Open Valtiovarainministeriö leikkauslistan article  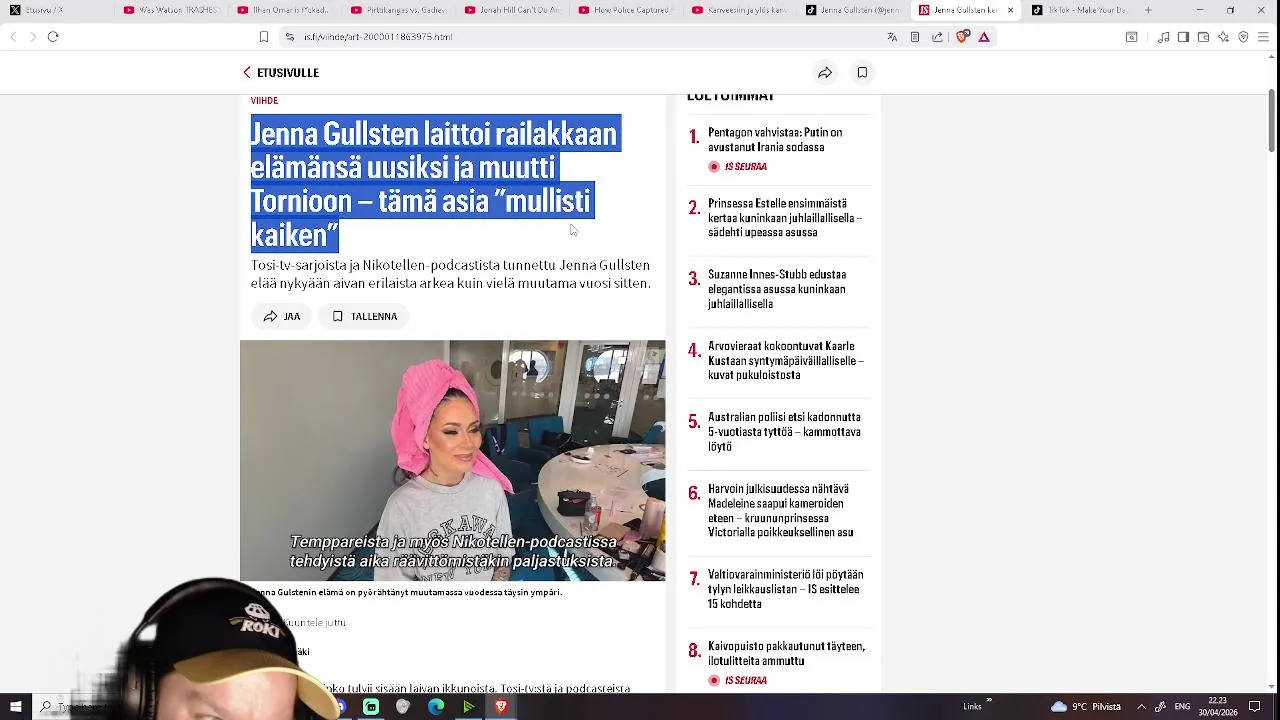[785, 589]
